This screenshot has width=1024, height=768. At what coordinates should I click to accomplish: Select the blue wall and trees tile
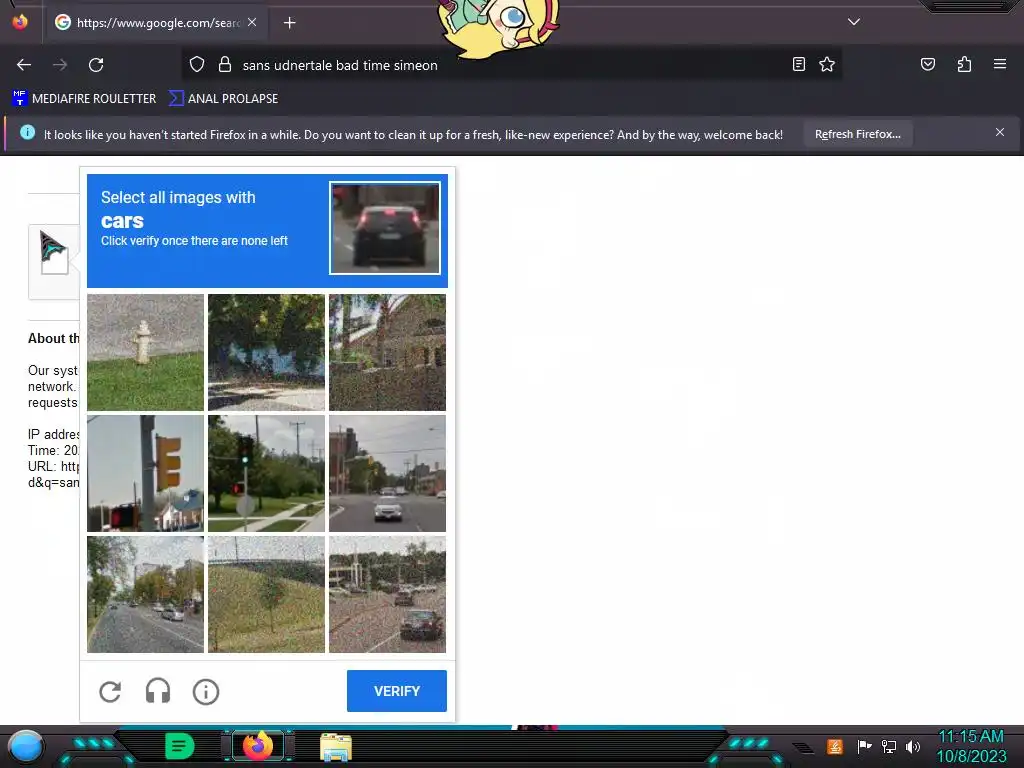(266, 352)
